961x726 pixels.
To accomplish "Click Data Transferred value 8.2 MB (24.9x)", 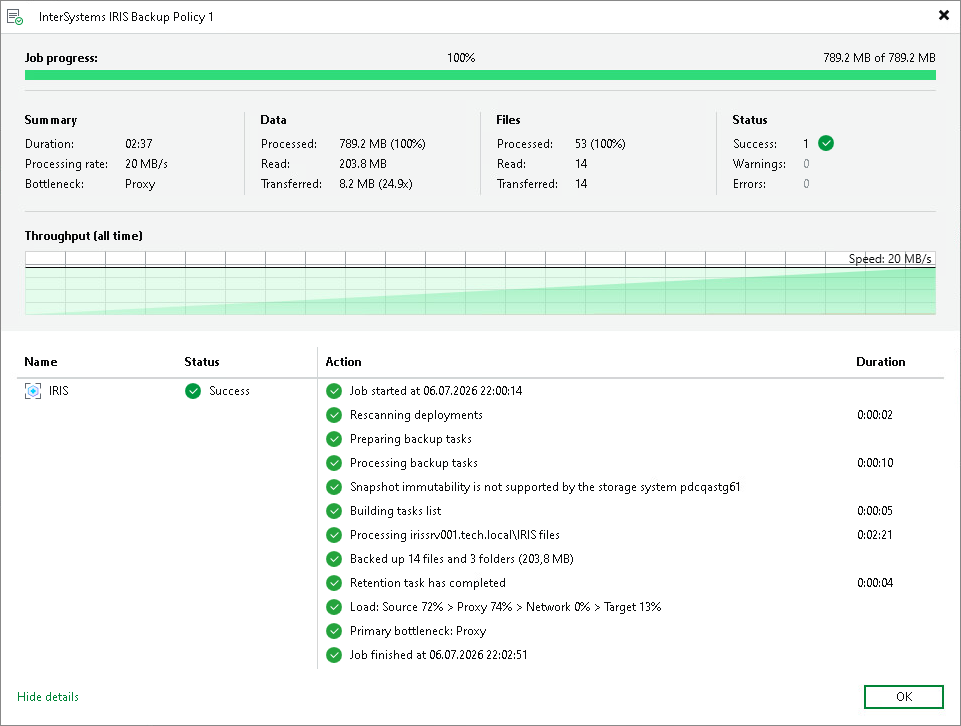I will pos(375,184).
